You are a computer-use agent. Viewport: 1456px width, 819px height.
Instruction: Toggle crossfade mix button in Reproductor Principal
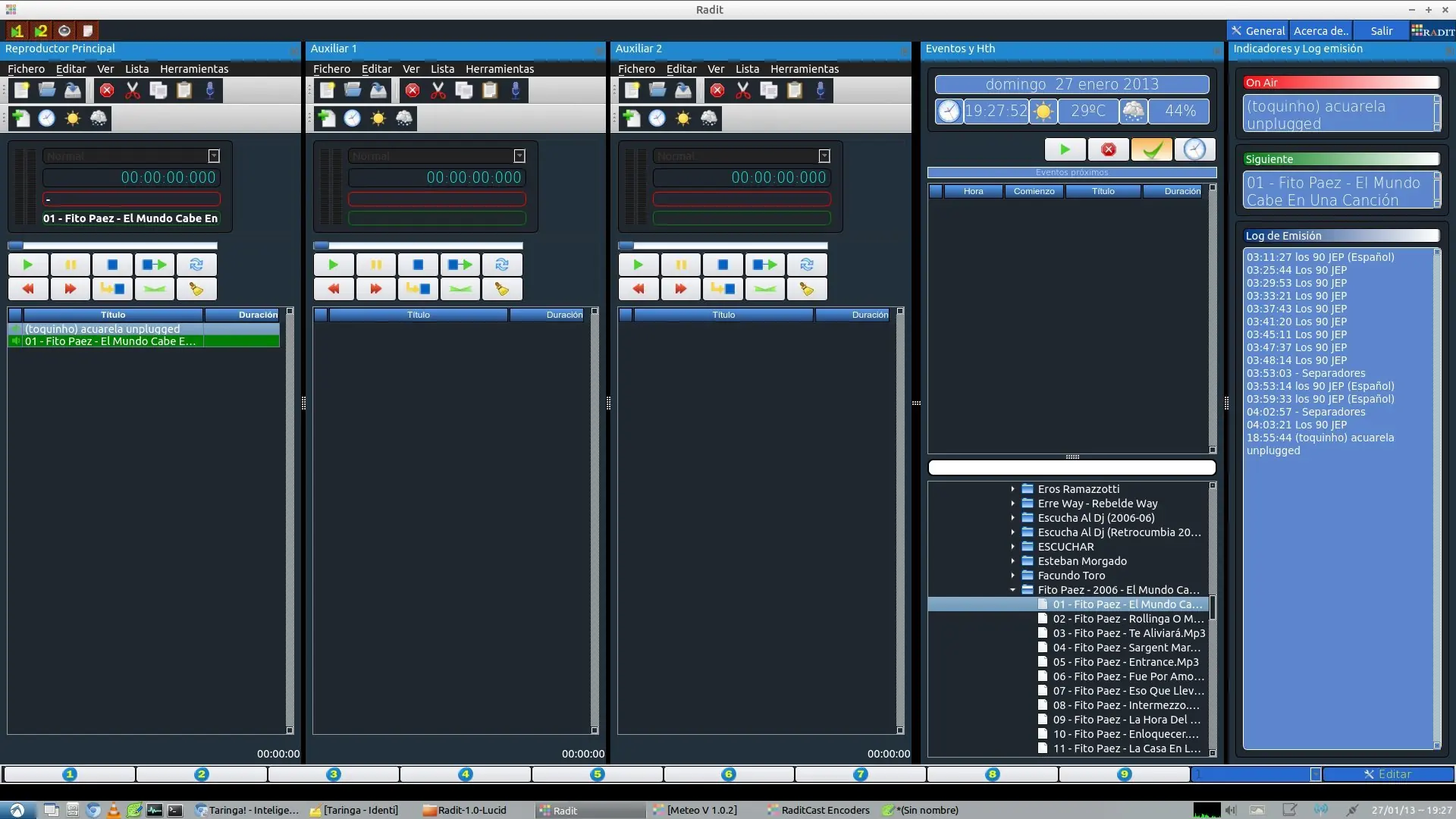click(x=155, y=289)
